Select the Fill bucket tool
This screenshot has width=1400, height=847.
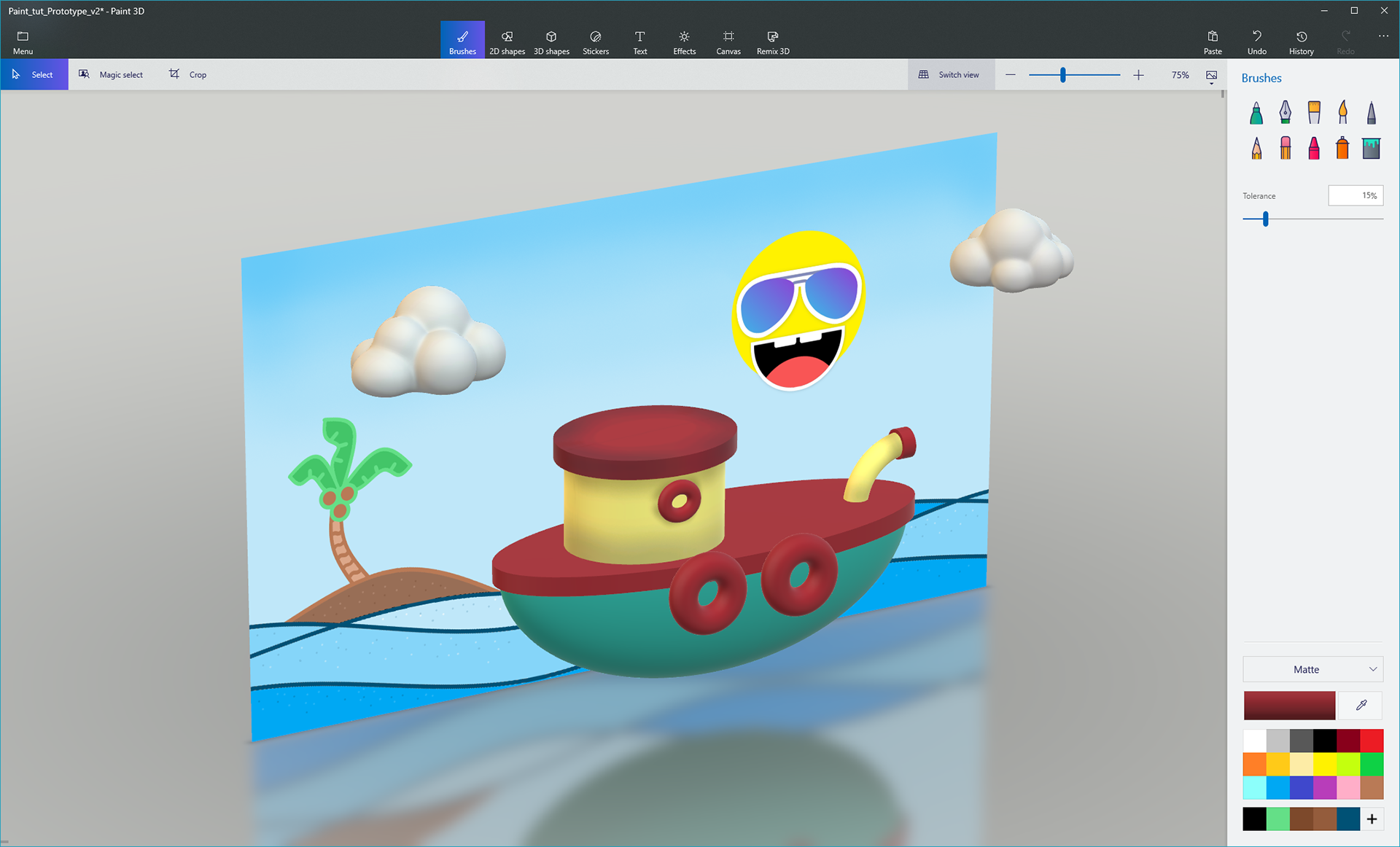click(1371, 148)
